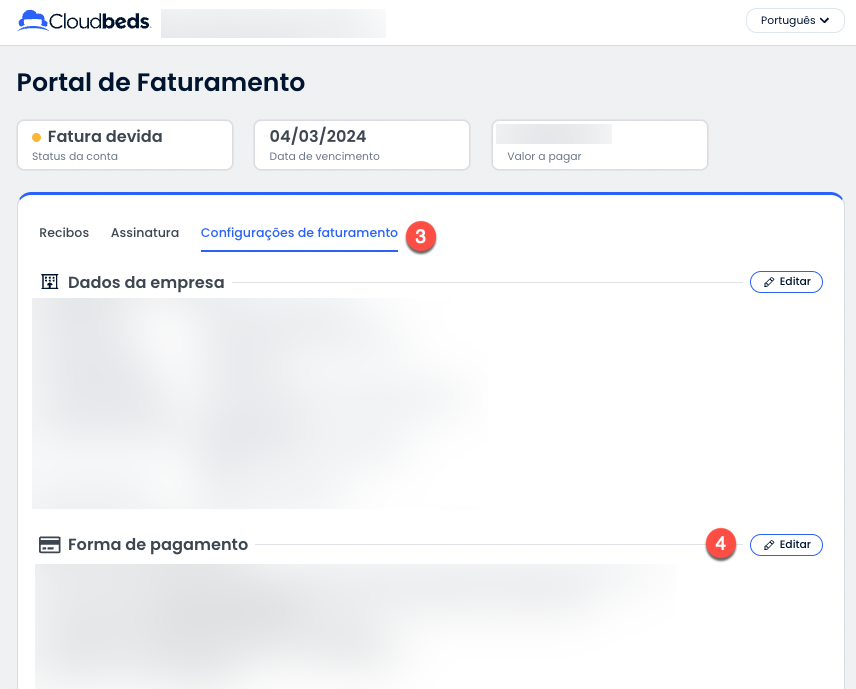Edit the Forma de pagamento section

pos(786,545)
